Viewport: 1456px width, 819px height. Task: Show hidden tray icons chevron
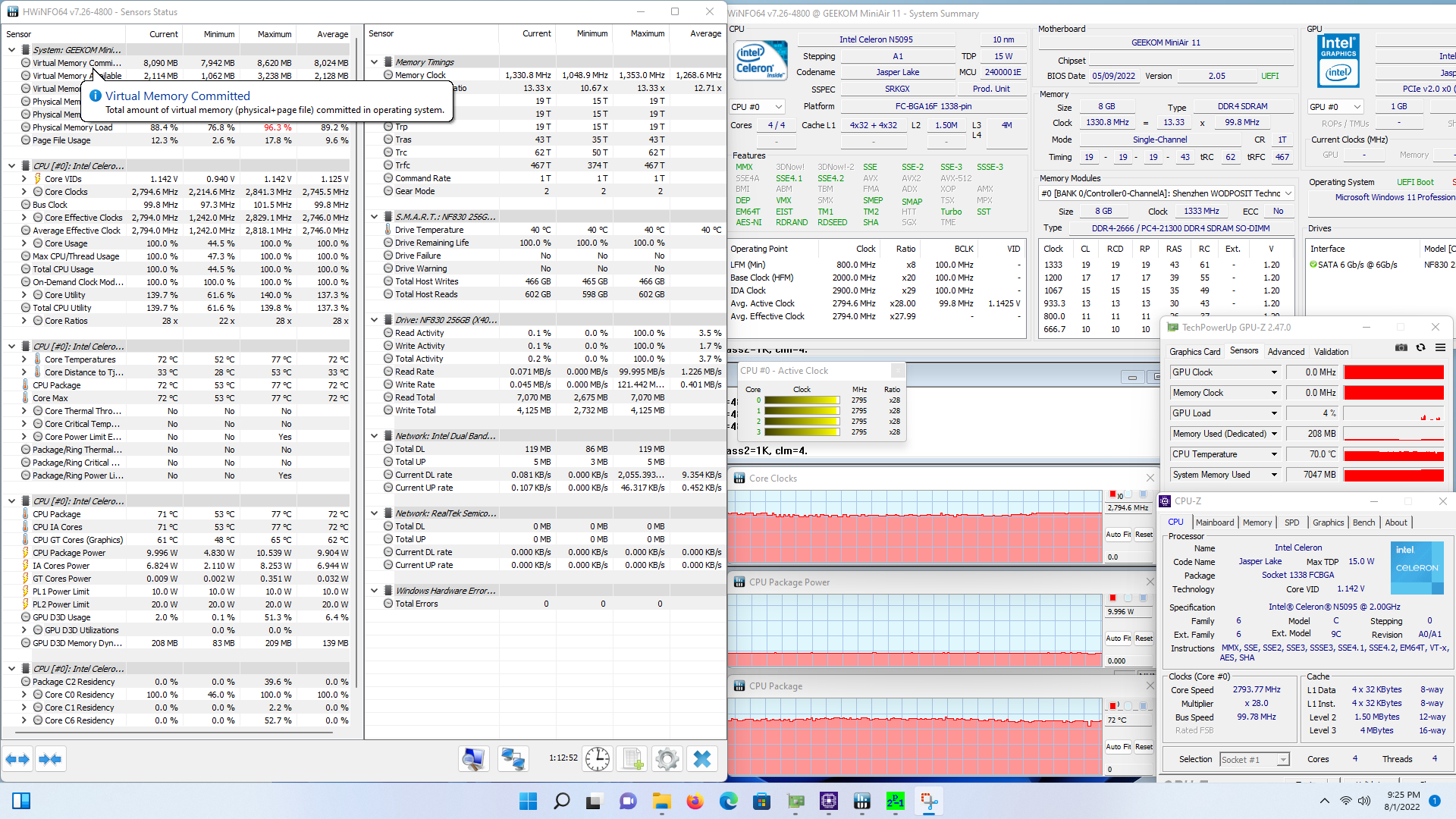pyautogui.click(x=1324, y=801)
